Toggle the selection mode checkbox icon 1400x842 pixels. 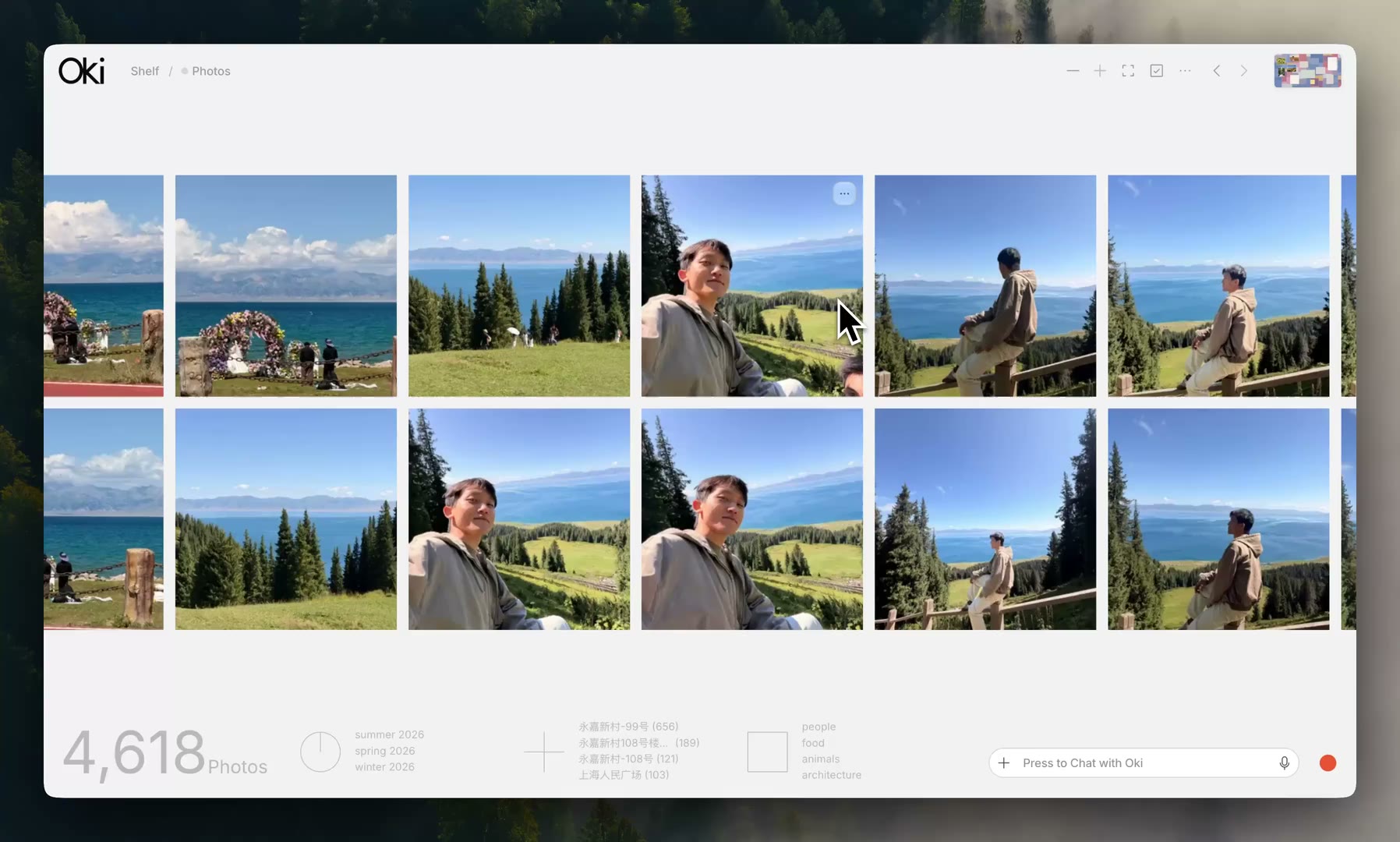click(1157, 71)
